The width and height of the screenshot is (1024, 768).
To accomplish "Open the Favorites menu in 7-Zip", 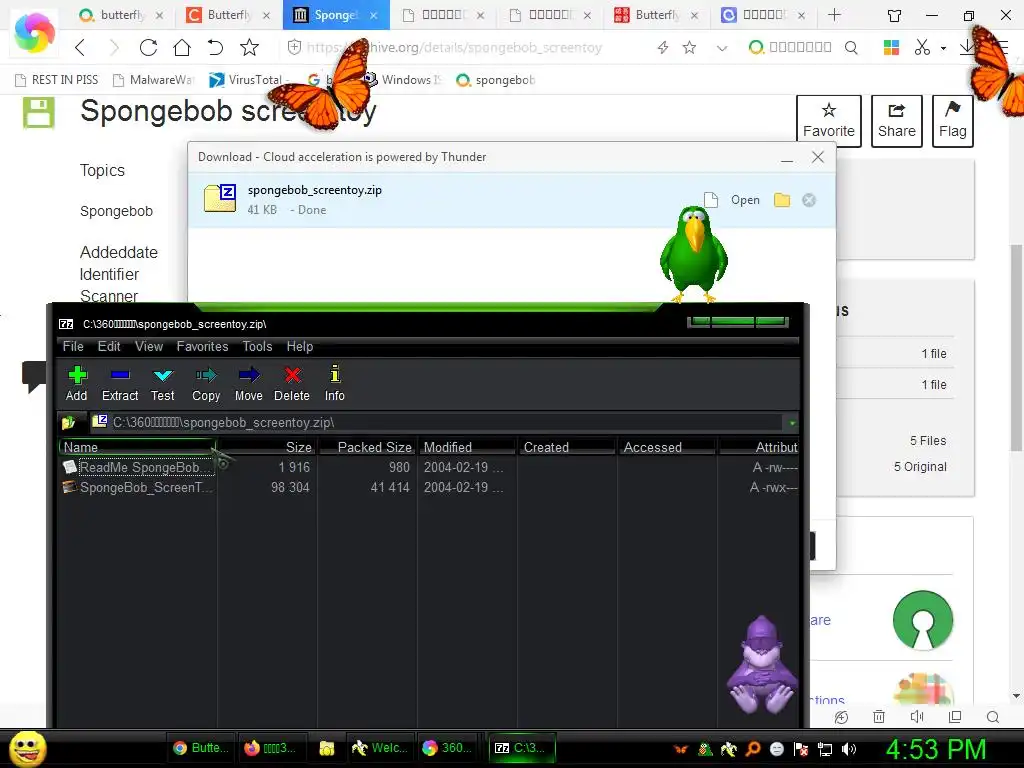I will (202, 346).
